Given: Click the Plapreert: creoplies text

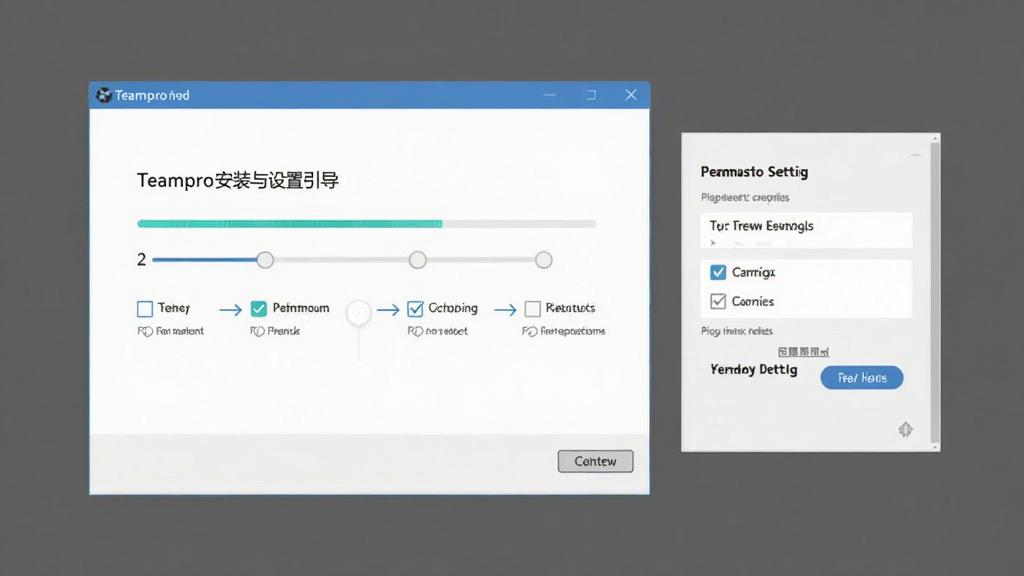Looking at the screenshot, I should (x=745, y=197).
